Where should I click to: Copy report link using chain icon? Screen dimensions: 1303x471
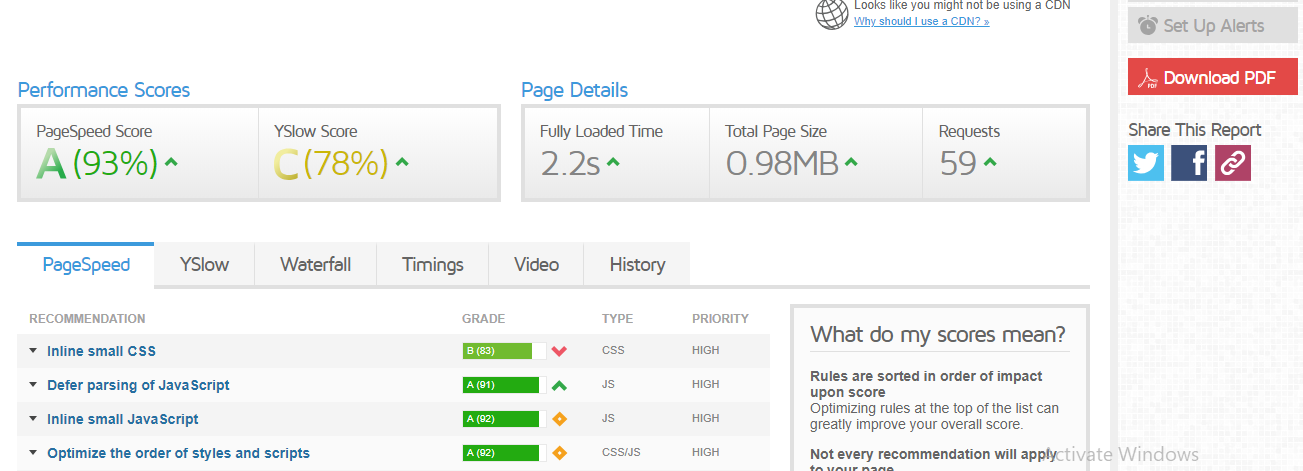pos(1233,163)
